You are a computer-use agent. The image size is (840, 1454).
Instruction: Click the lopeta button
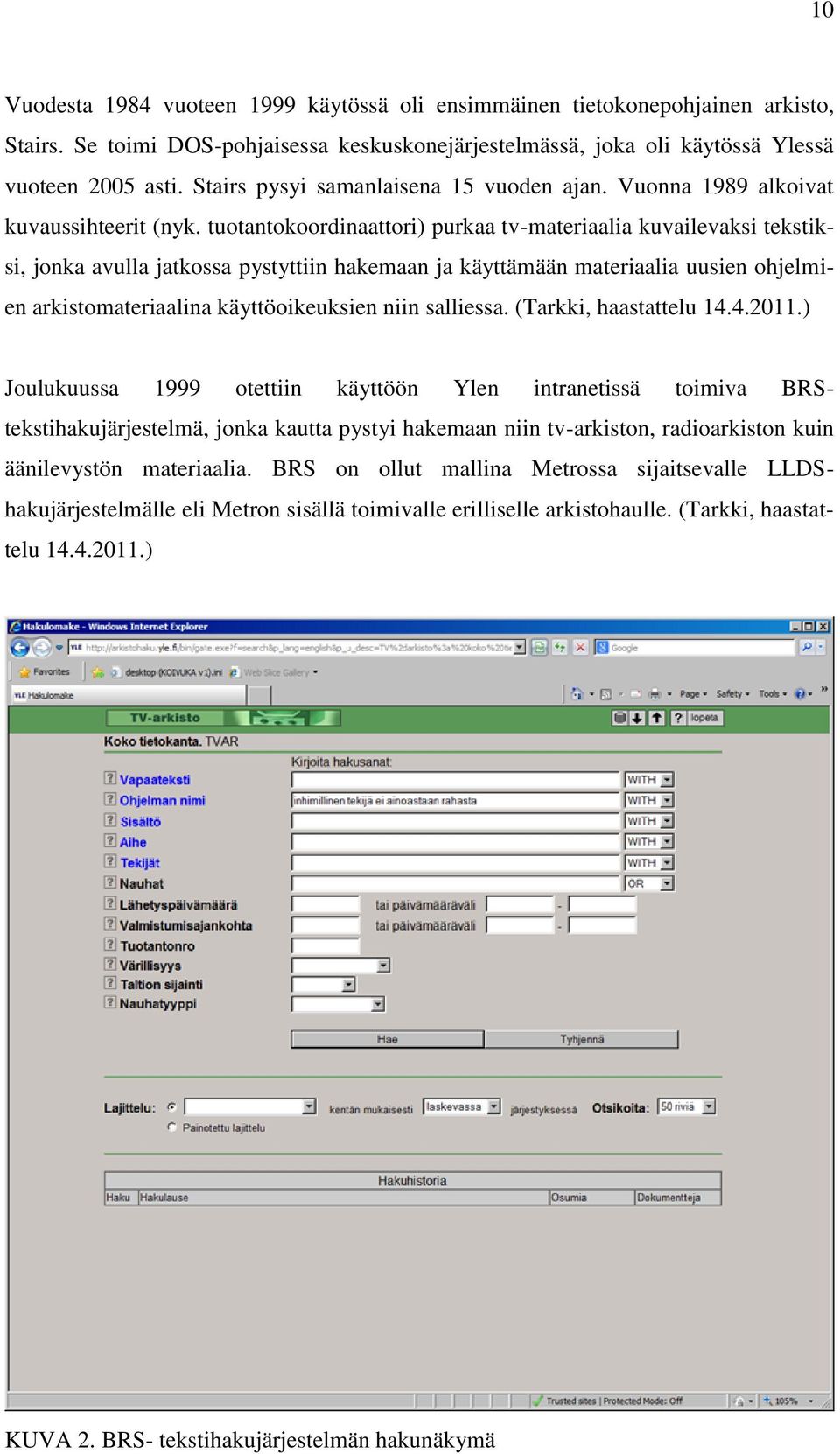point(704,718)
